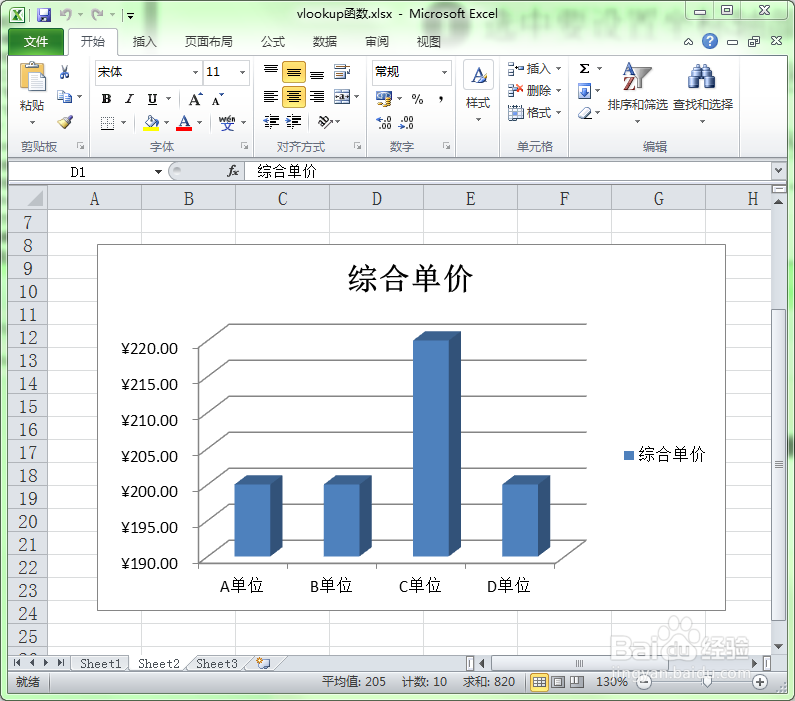Expand the 删除 cells dropdown
This screenshot has height=701, width=795.
(558, 91)
